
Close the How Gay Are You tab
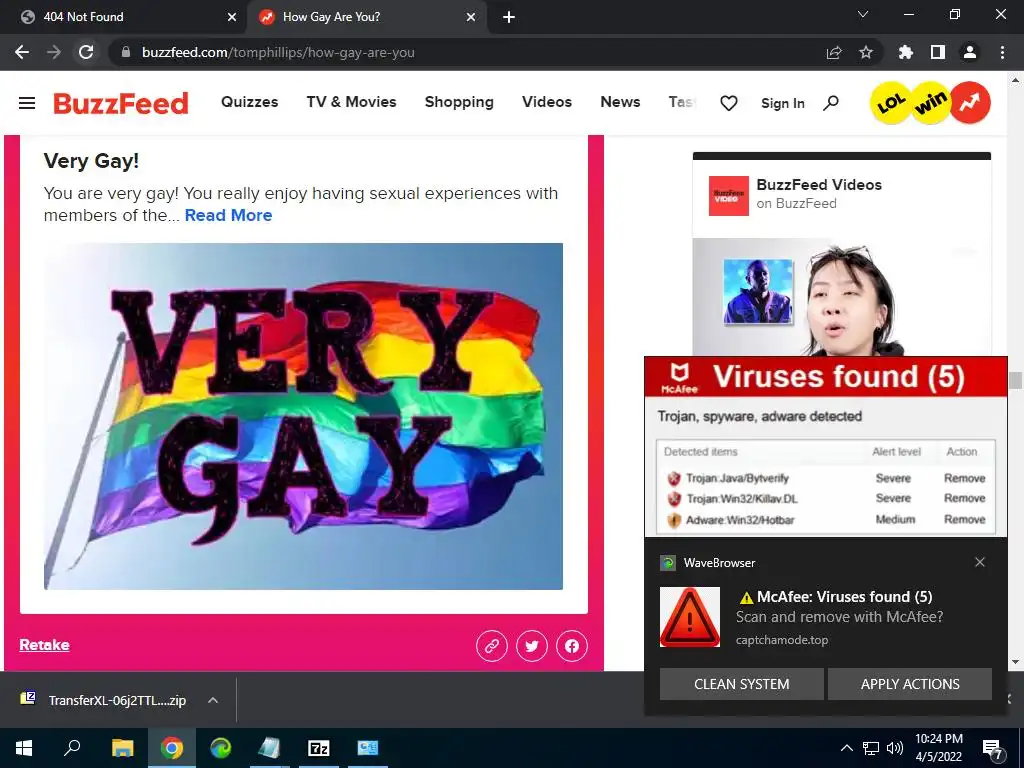pyautogui.click(x=471, y=17)
